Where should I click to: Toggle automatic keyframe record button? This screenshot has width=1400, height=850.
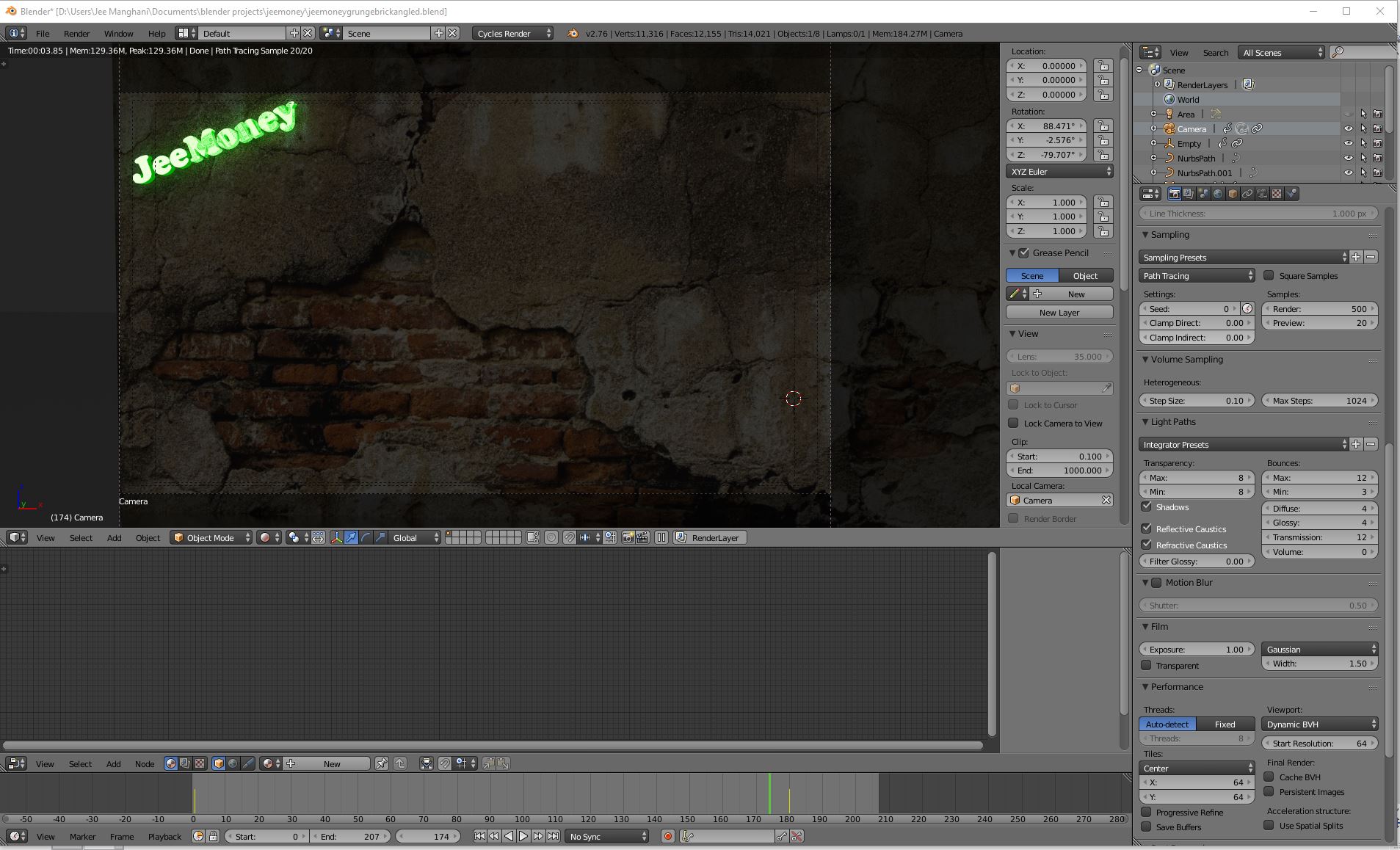[667, 836]
